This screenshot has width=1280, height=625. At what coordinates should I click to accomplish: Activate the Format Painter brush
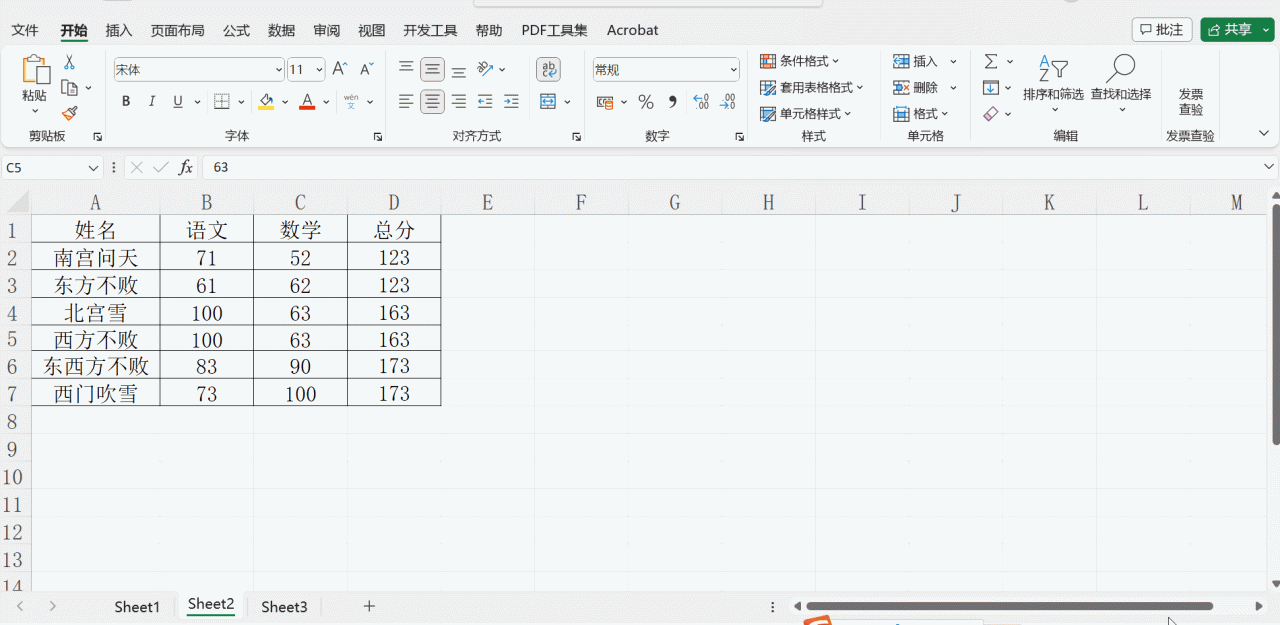tap(69, 114)
